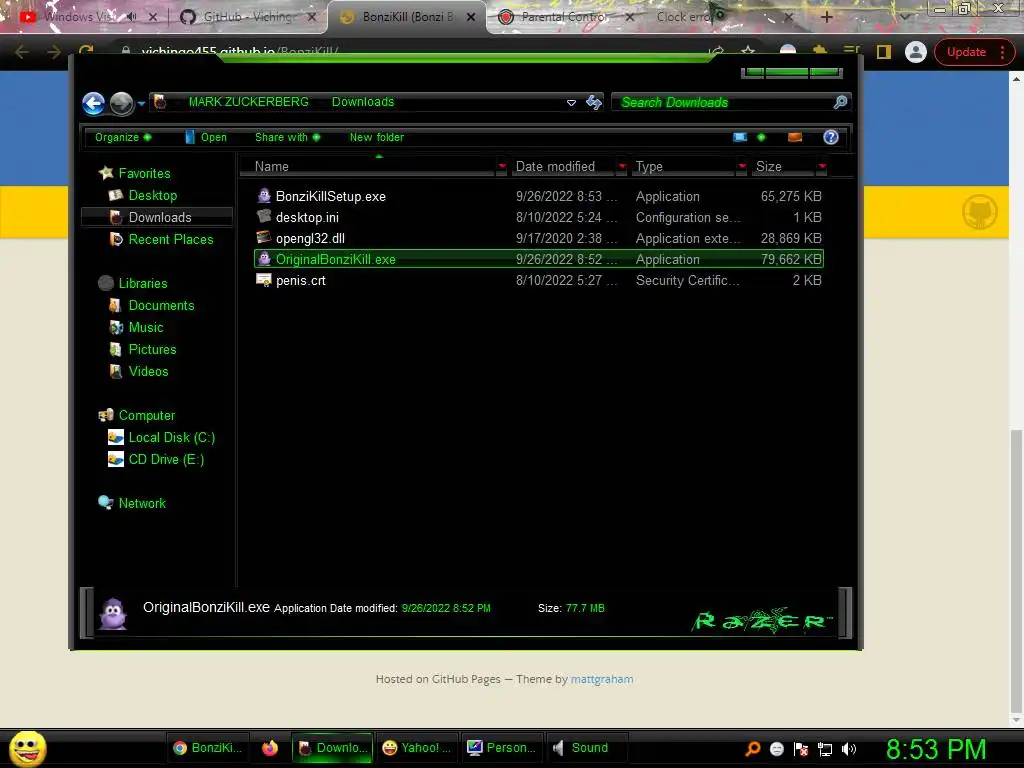Open the address bar history dropdown
The image size is (1024, 768).
[571, 103]
